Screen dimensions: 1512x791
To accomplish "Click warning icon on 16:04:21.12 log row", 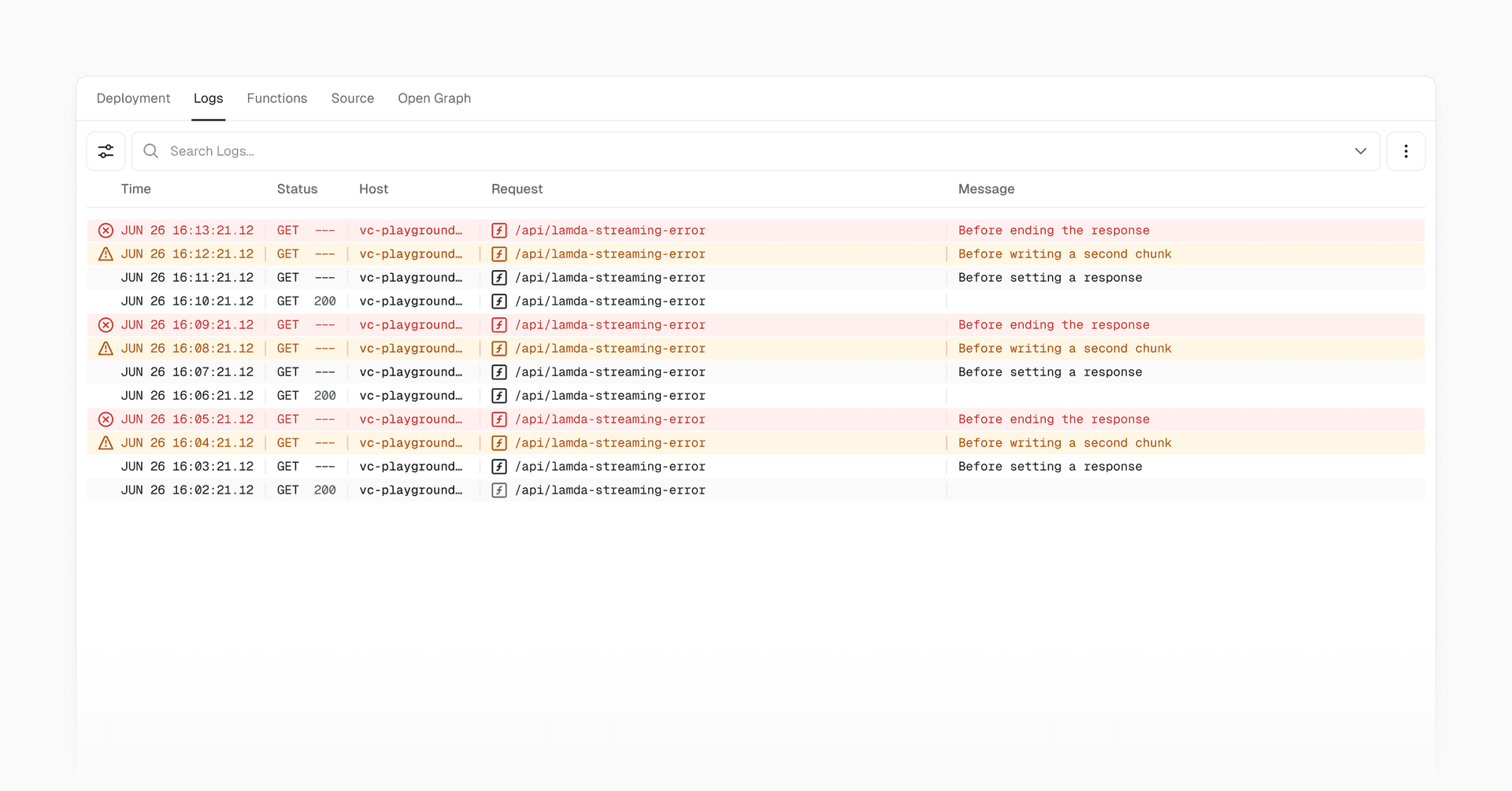I will (106, 443).
